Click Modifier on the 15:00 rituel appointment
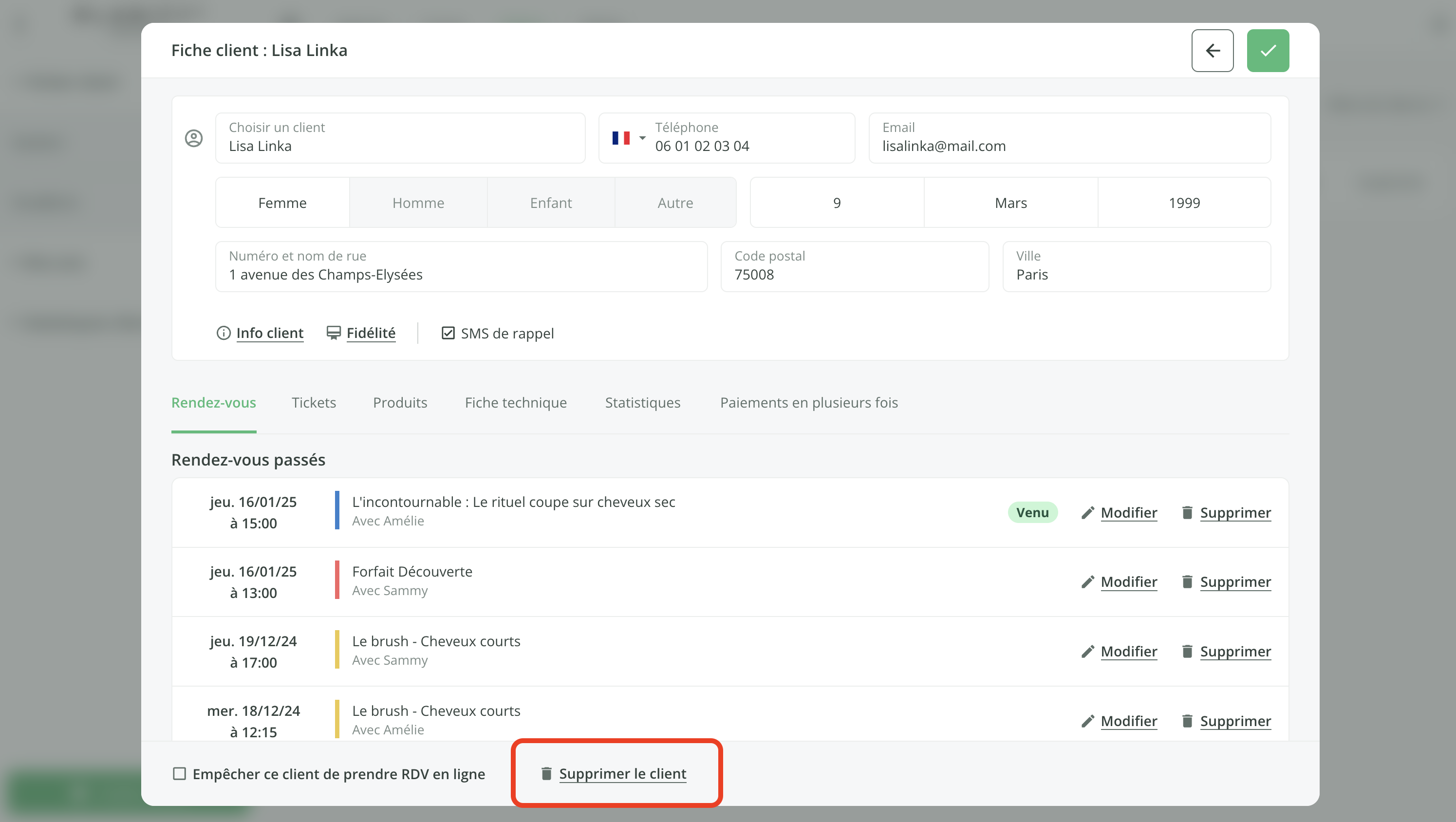 click(1128, 513)
